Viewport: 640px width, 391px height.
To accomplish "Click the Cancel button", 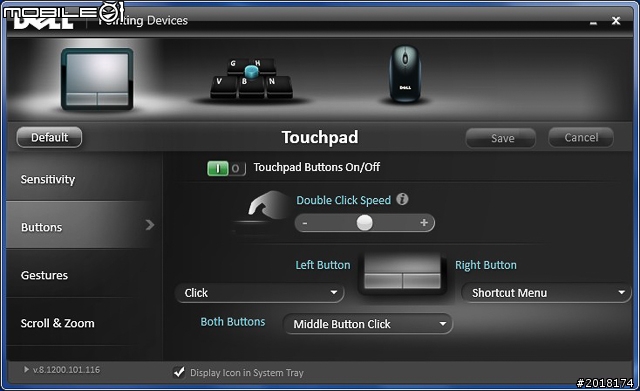I will tap(581, 138).
